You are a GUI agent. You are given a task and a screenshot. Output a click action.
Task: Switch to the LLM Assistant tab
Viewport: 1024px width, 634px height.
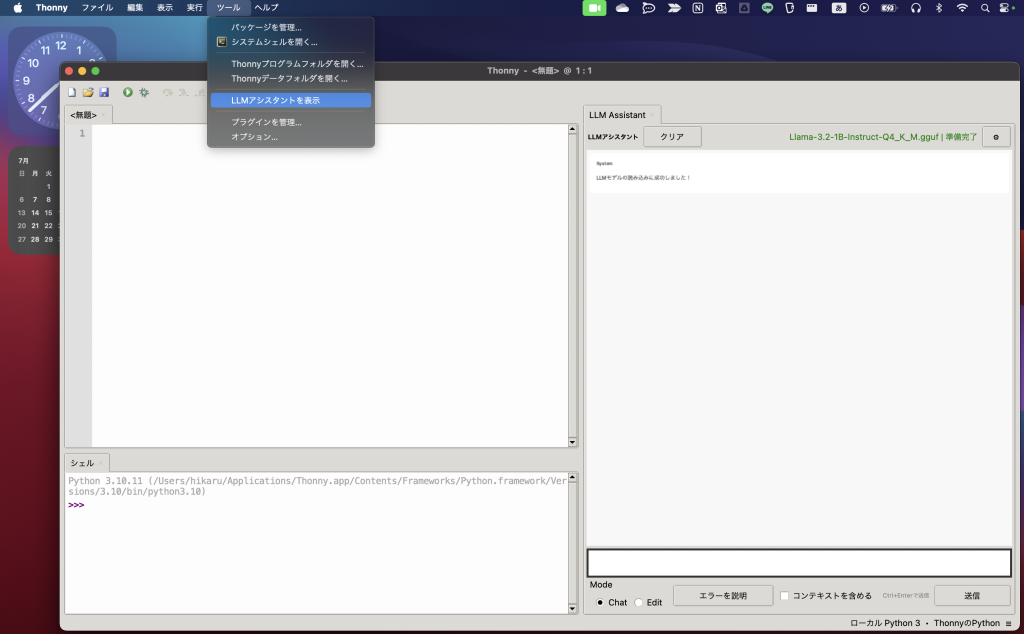(617, 115)
